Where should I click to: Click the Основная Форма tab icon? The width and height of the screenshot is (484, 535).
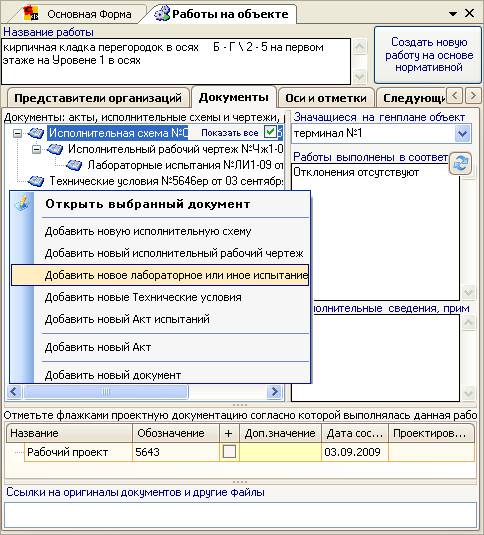coord(31,14)
